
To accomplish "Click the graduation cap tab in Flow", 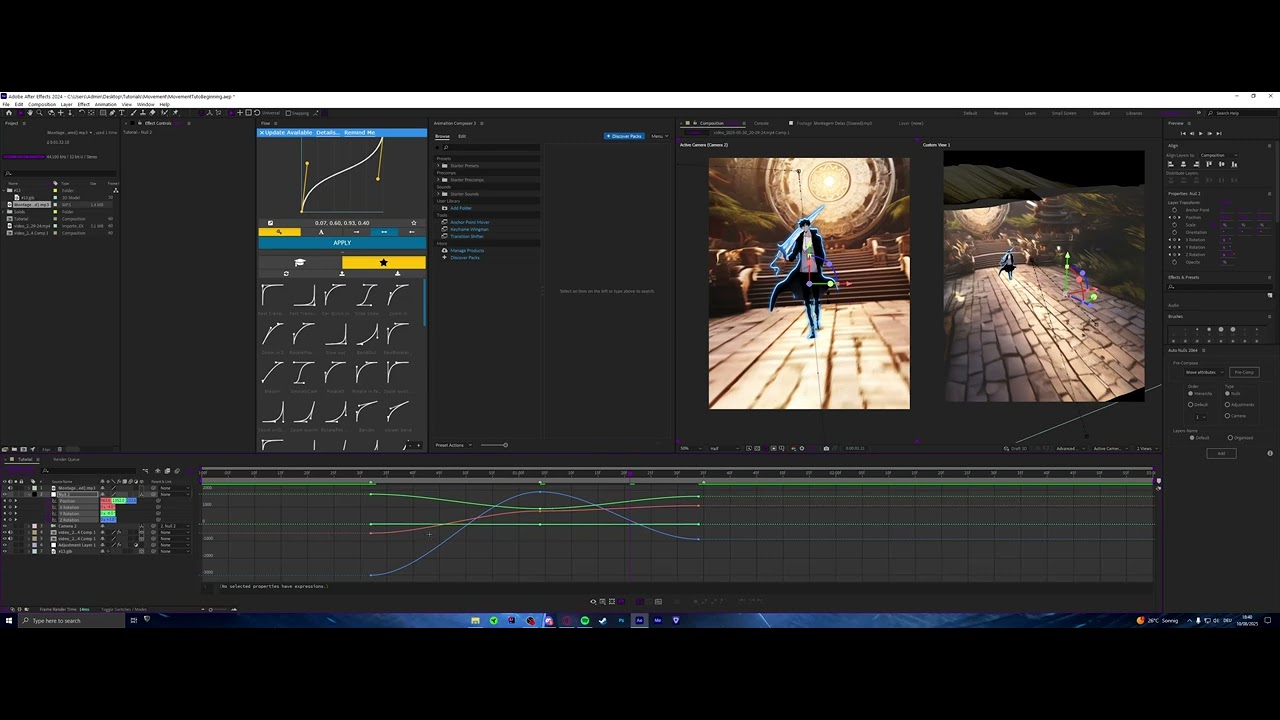I will (x=300, y=262).
